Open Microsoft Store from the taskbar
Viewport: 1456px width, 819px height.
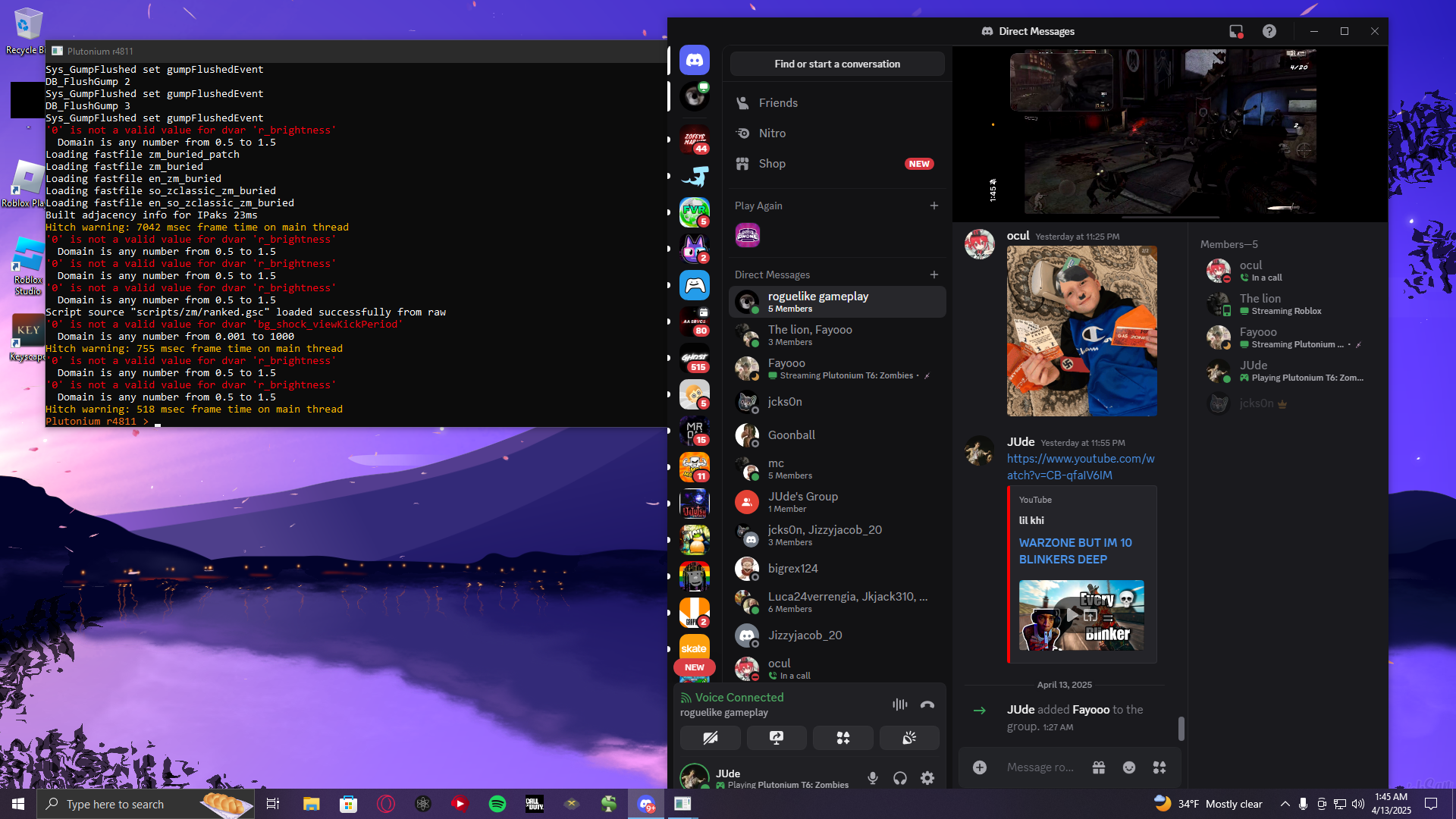(349, 804)
